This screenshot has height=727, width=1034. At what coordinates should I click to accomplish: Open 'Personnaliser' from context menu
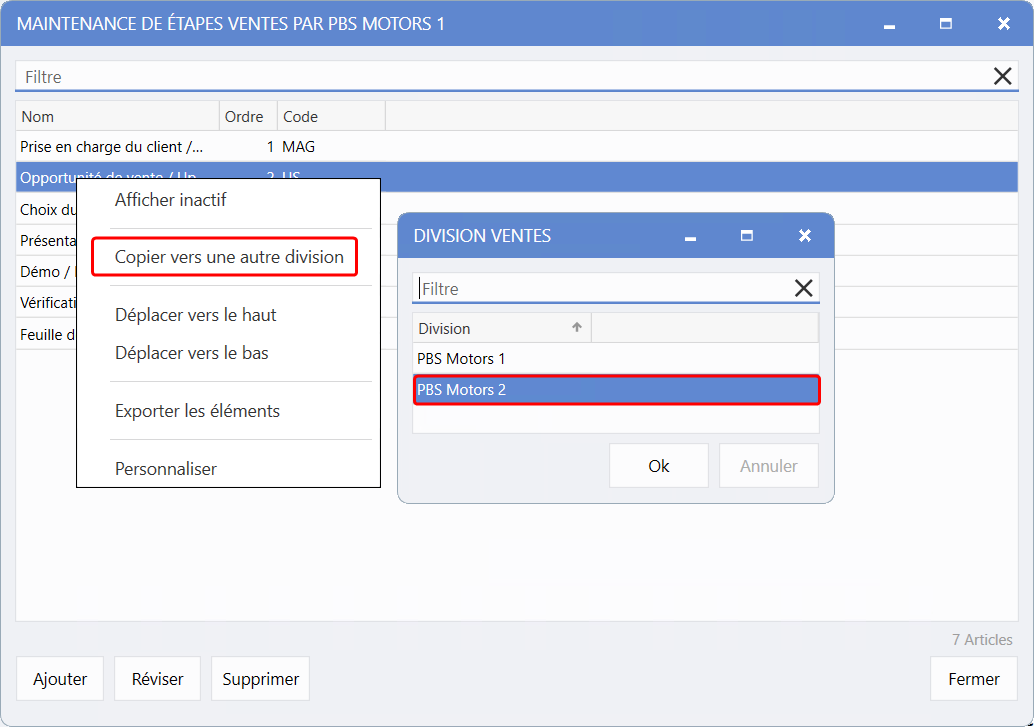(x=166, y=469)
